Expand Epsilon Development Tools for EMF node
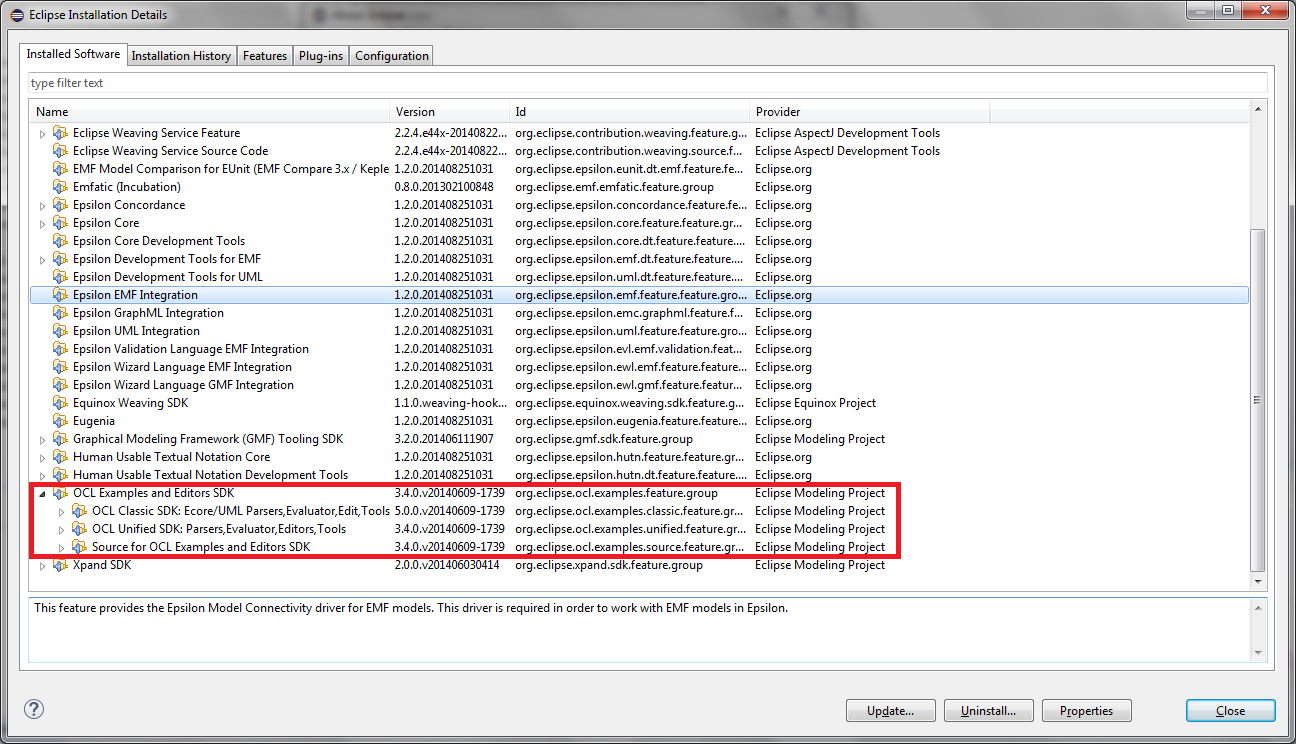Screen dimensions: 1296x744 (x=42, y=259)
